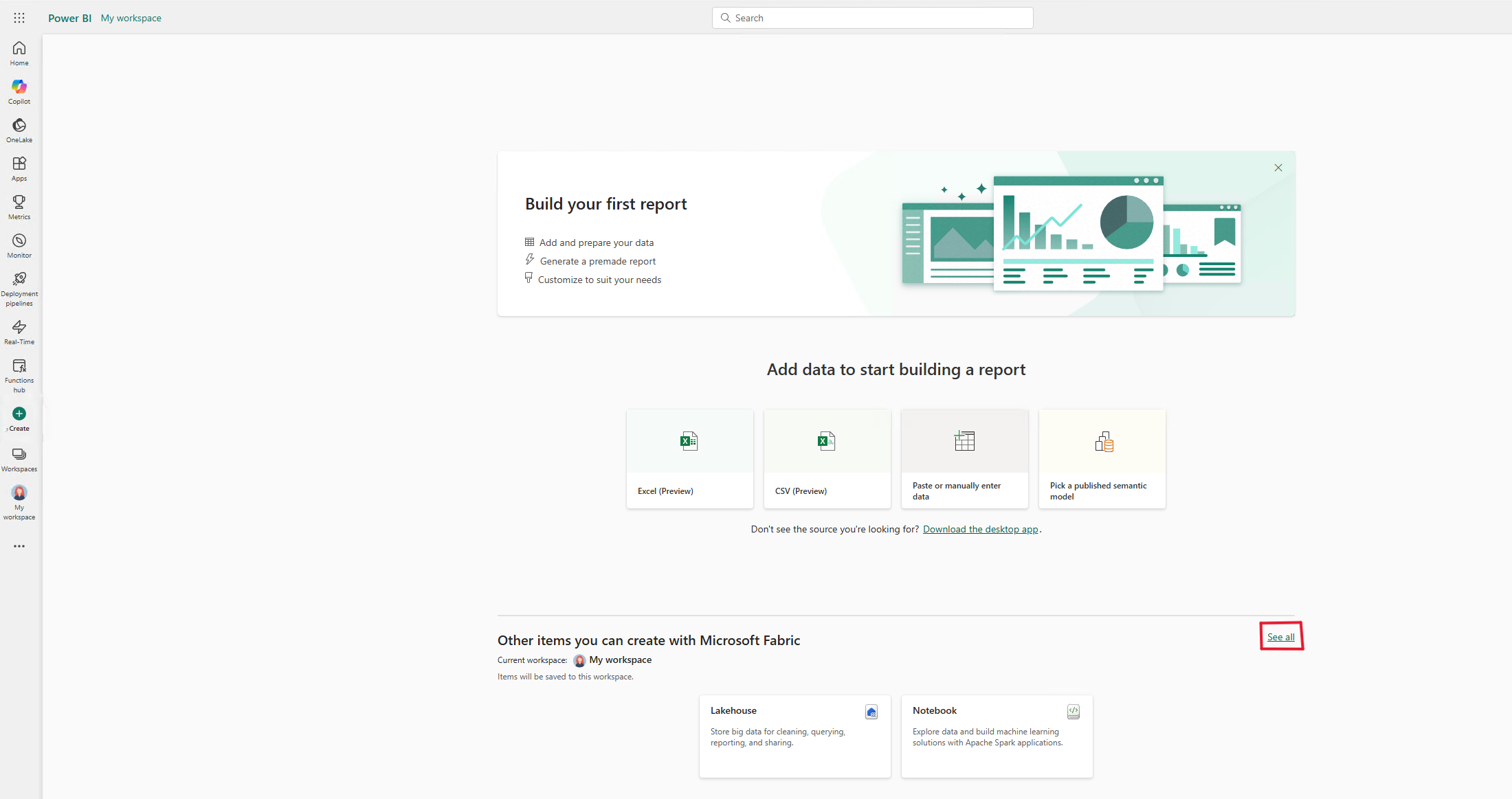Screen dimensions: 1512x799
Task: Select Excel (Preview) data source
Action: (689, 458)
